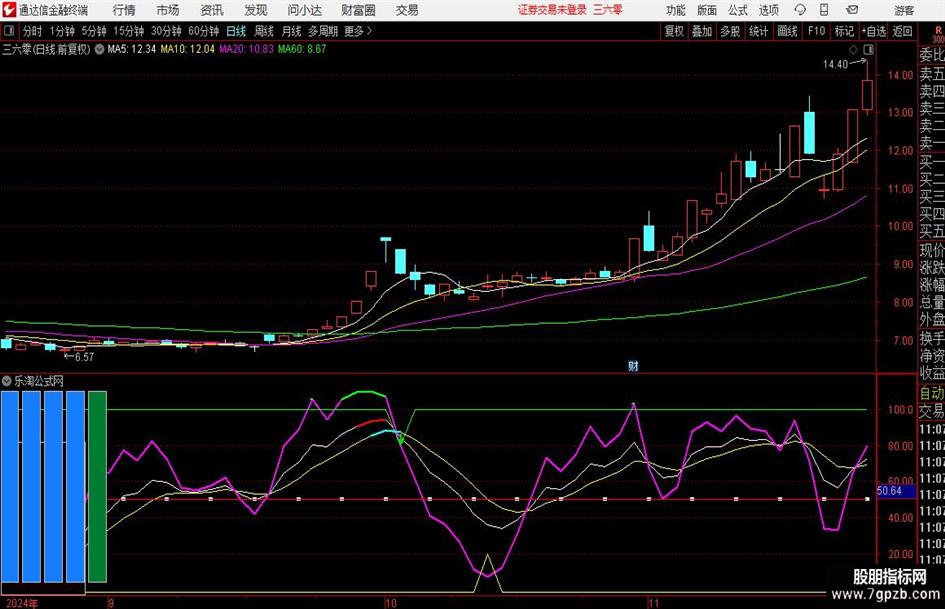This screenshot has width=945, height=609.
Task: Switch to the 1分钟 period tab
Action: click(62, 31)
